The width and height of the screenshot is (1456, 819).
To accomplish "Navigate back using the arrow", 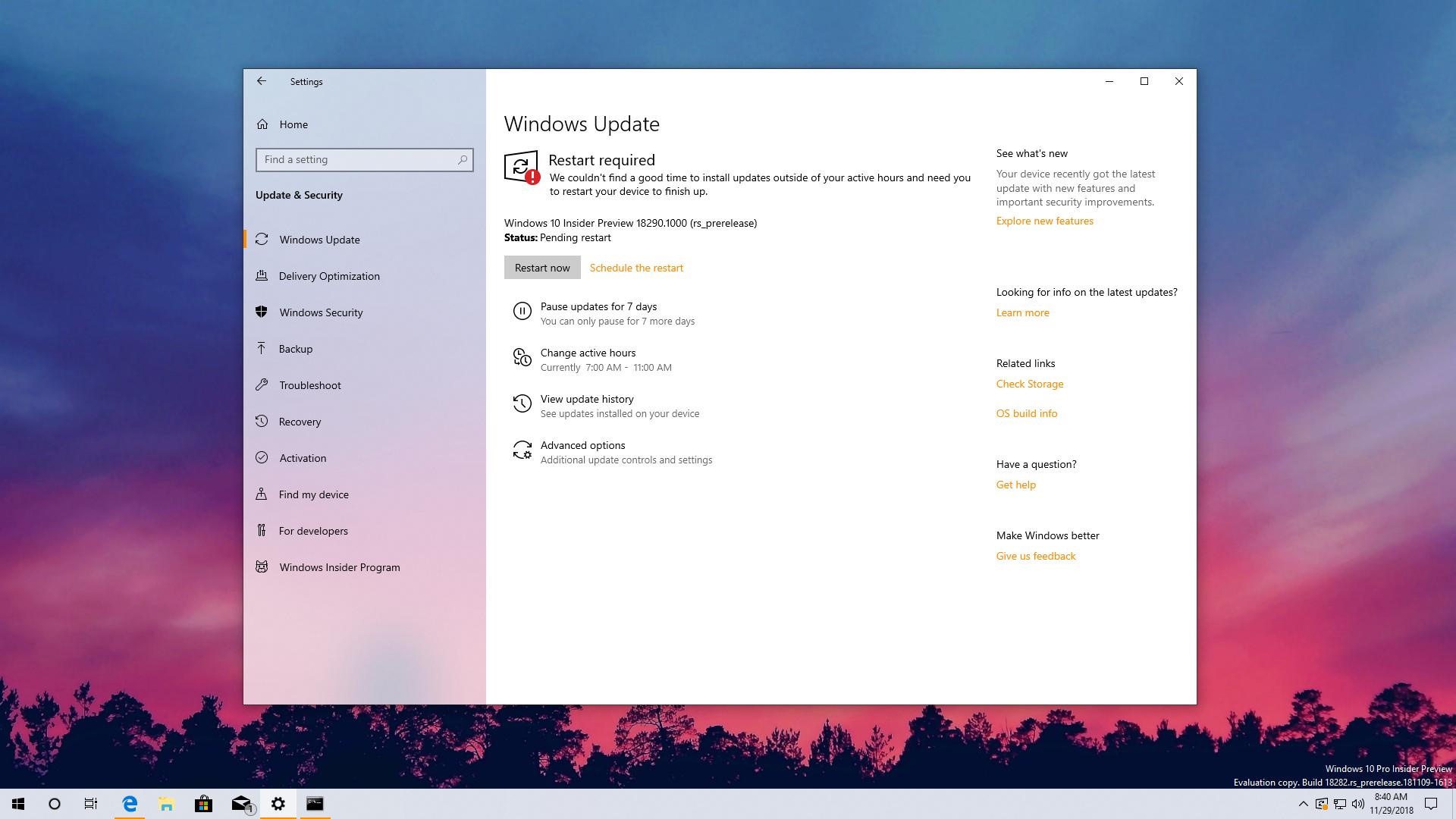I will (262, 81).
